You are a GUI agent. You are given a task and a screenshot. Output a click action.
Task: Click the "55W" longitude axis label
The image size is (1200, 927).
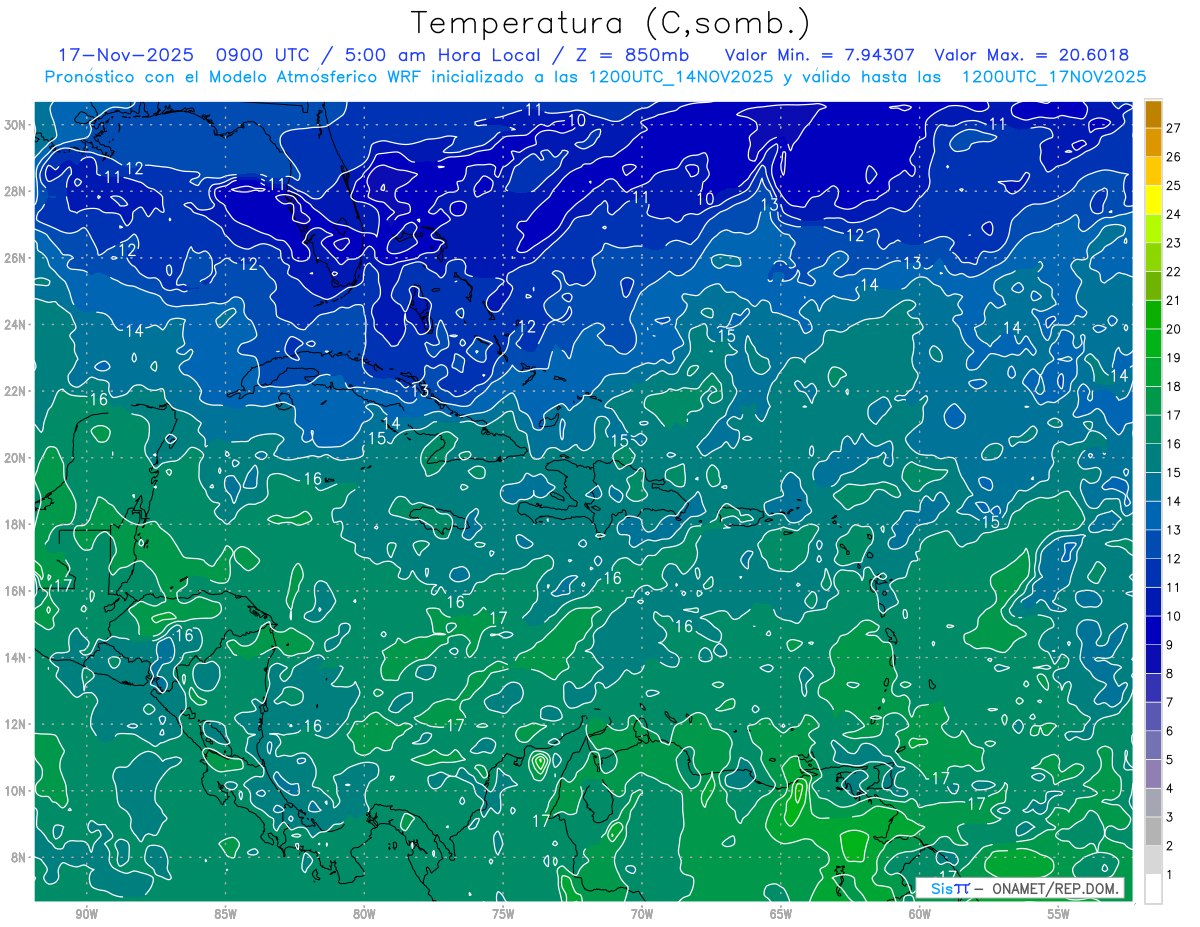pos(1059,914)
